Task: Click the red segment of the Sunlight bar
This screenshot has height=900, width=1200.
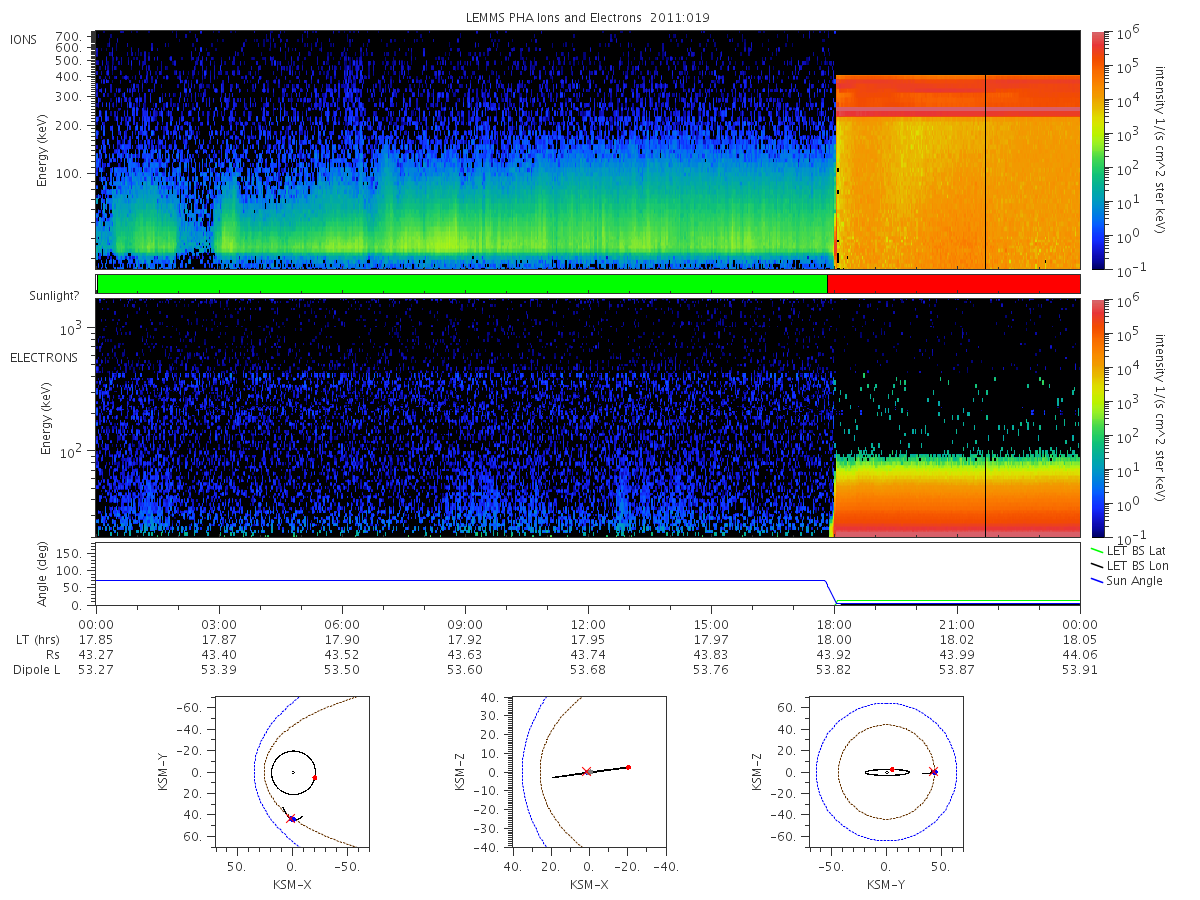Action: [x=954, y=284]
